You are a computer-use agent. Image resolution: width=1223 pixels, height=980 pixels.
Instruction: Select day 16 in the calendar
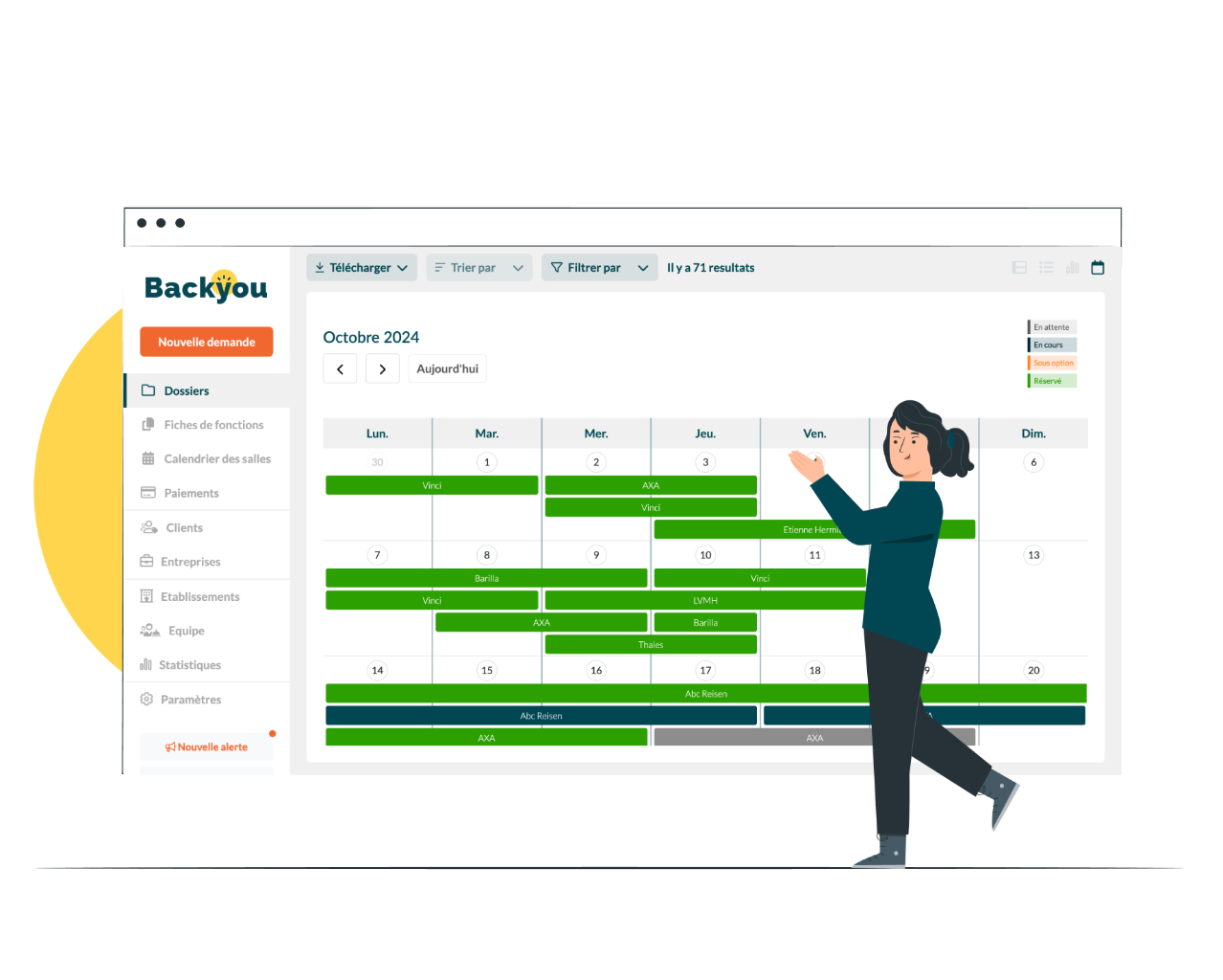[x=596, y=671]
